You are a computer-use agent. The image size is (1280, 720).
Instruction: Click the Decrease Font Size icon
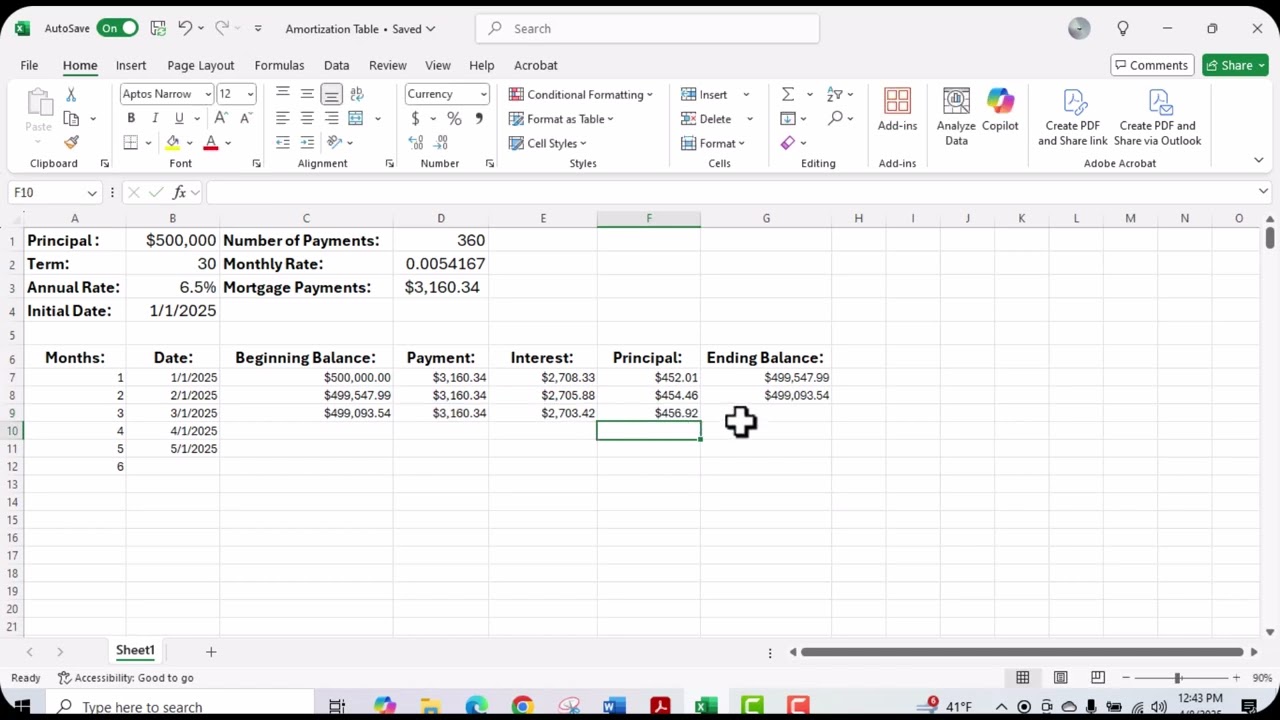246,118
